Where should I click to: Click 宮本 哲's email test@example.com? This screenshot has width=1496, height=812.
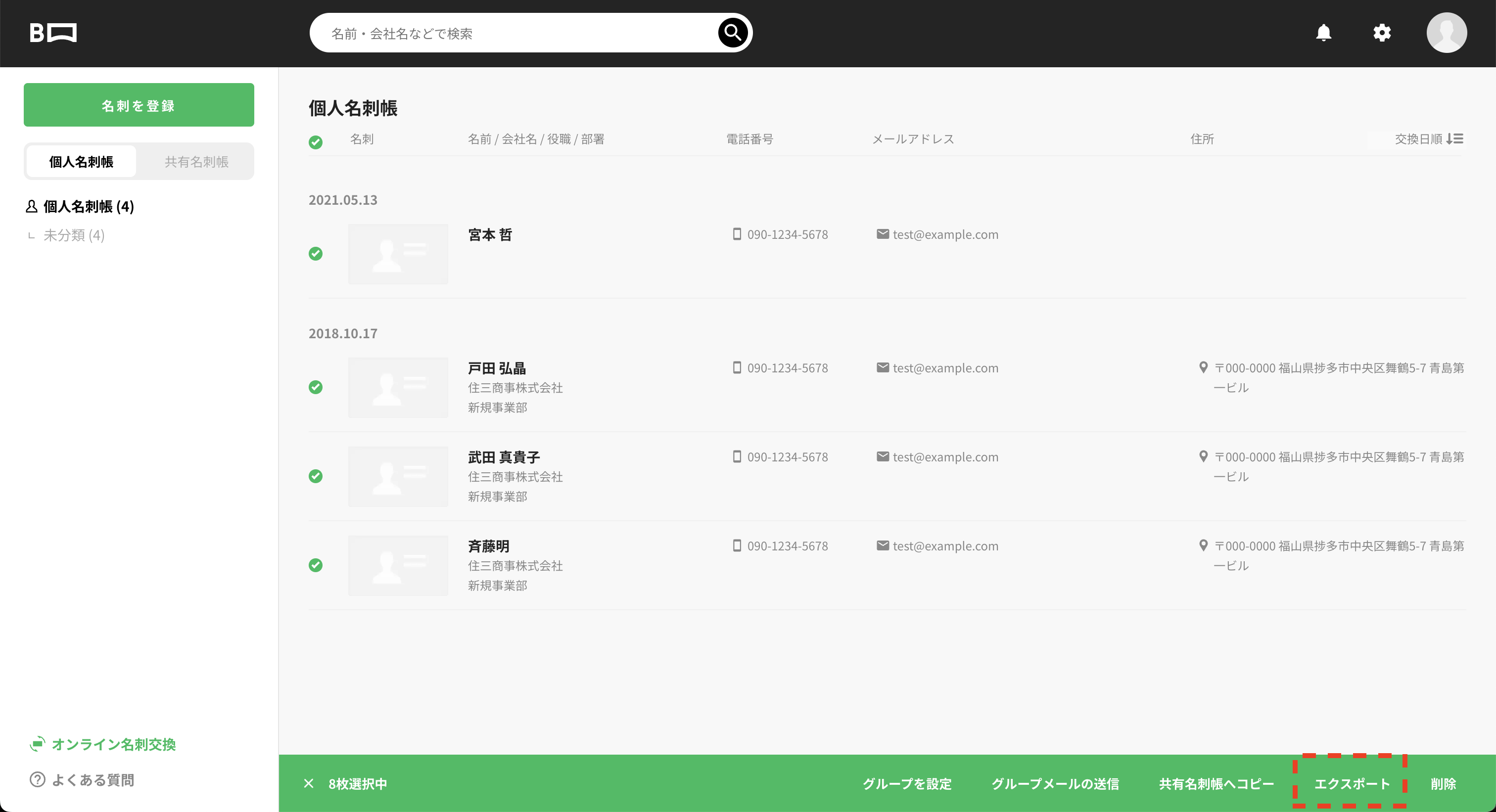point(945,234)
